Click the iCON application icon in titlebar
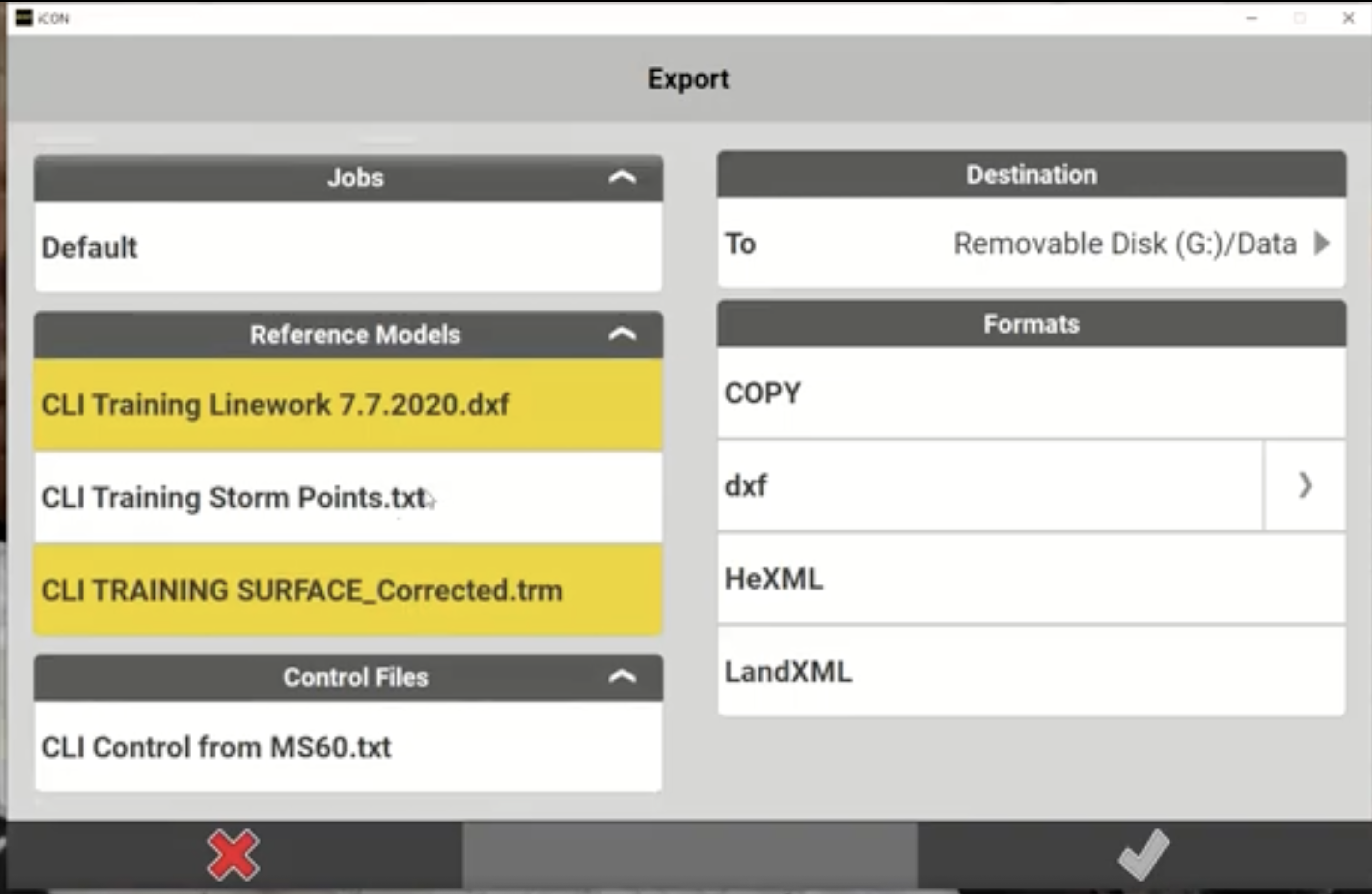1372x894 pixels. pyautogui.click(x=23, y=17)
